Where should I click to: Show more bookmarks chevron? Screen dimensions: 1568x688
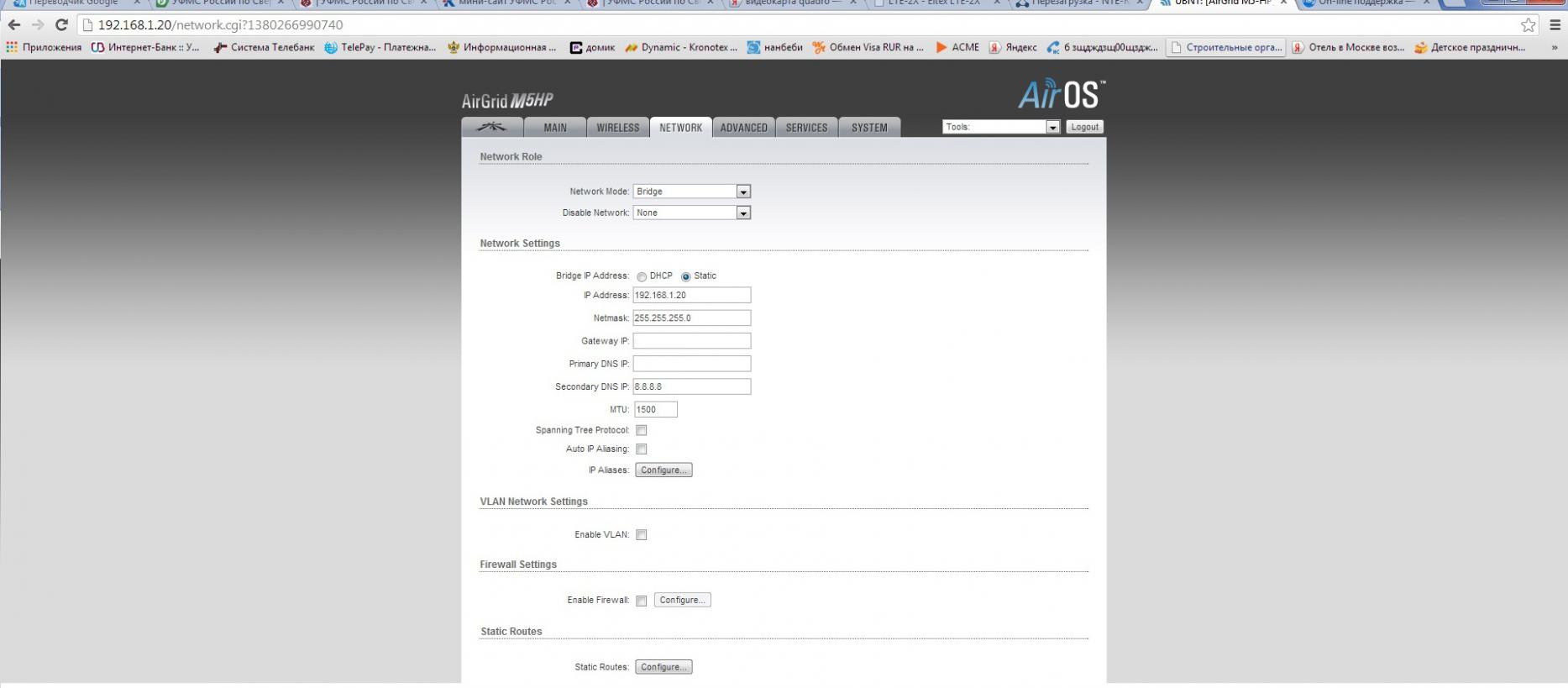click(1554, 48)
